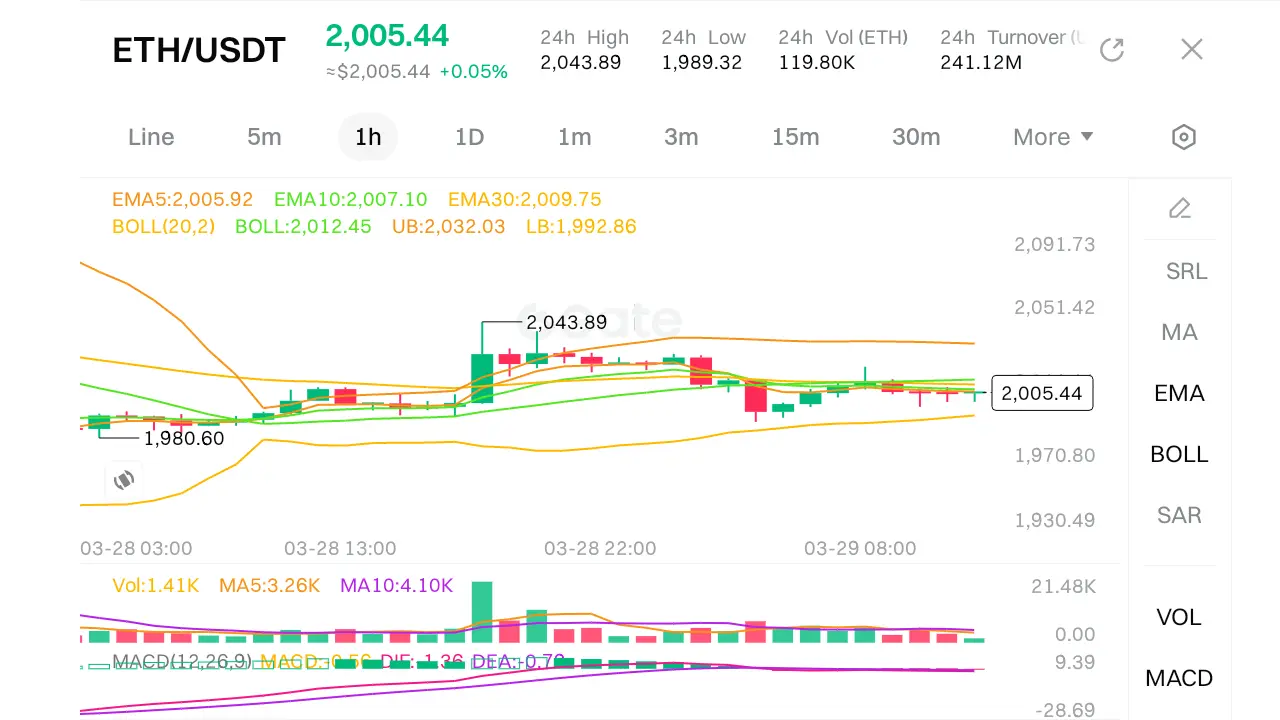Click the EMA5:2,005.92 legend label
The image size is (1280, 720).
tap(183, 200)
